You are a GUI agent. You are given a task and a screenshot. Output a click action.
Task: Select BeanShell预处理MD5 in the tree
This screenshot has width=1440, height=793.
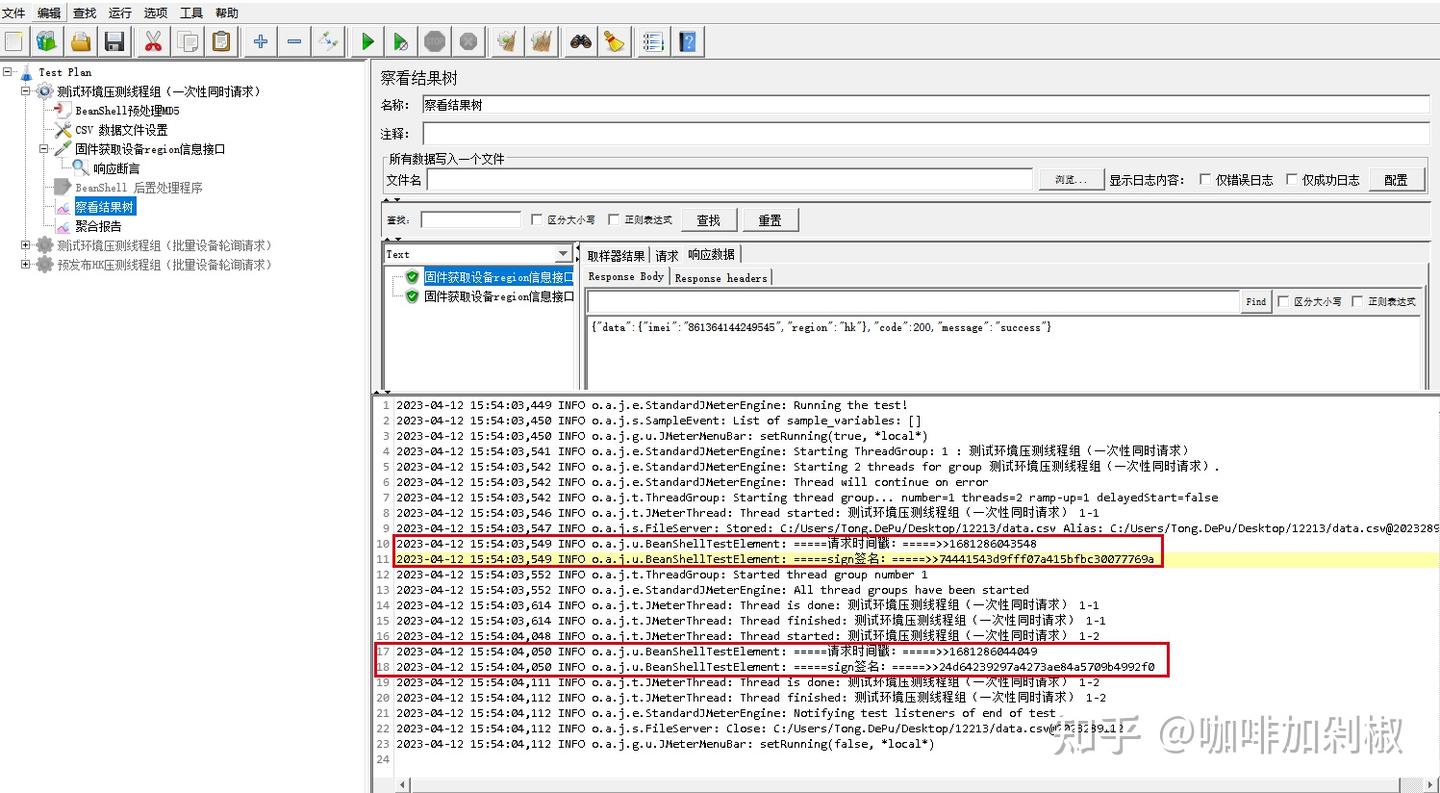click(127, 111)
